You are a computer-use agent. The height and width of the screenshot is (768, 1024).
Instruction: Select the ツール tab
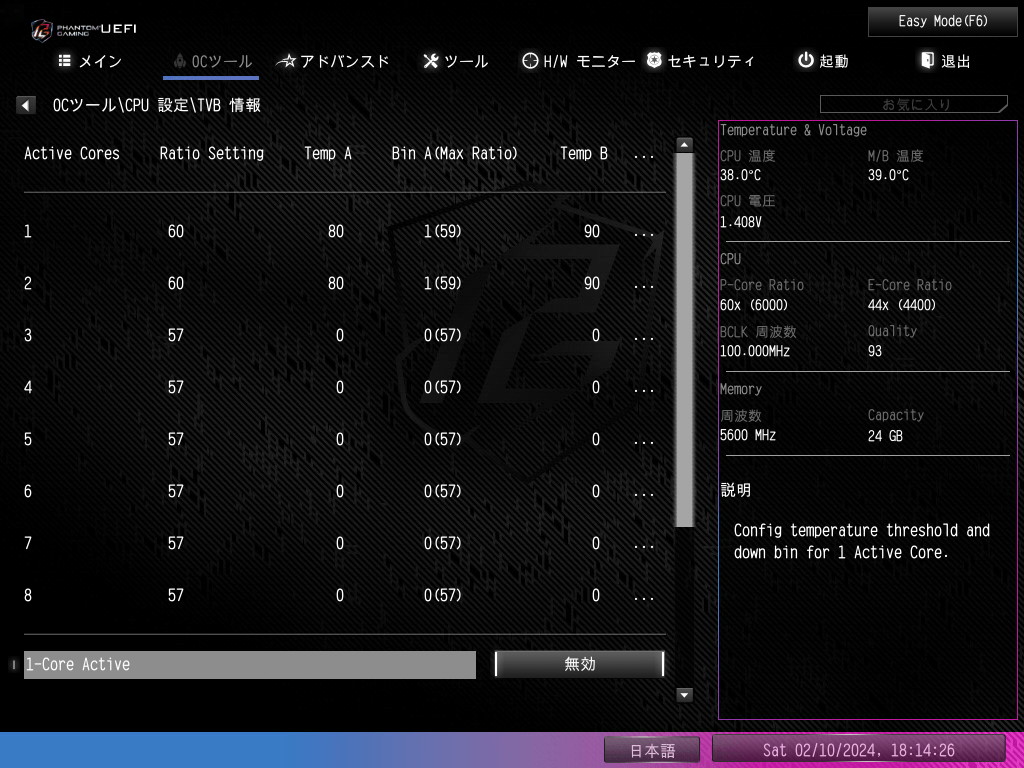click(455, 61)
